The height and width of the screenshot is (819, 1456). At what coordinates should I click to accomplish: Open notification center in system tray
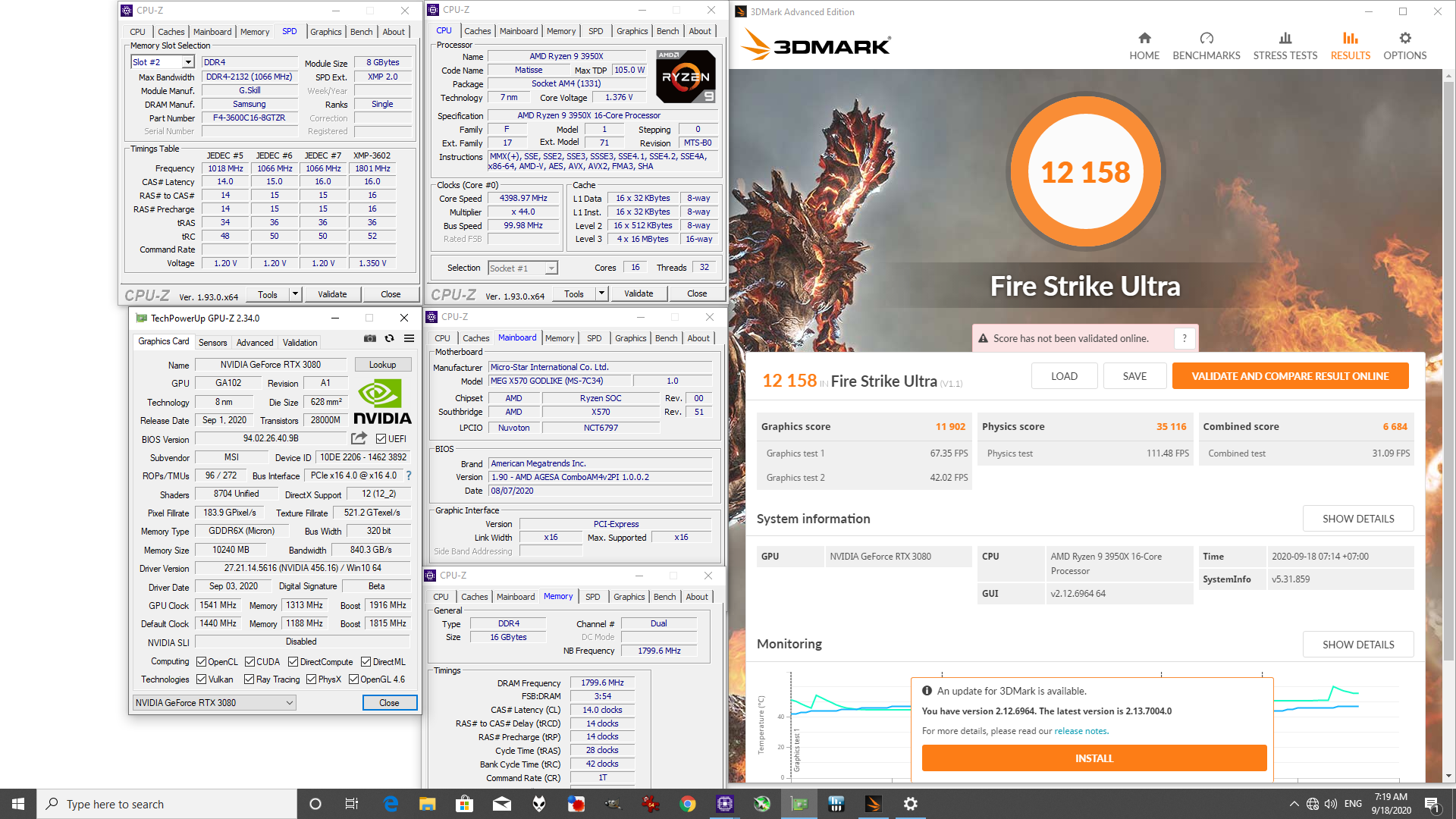tap(1432, 804)
